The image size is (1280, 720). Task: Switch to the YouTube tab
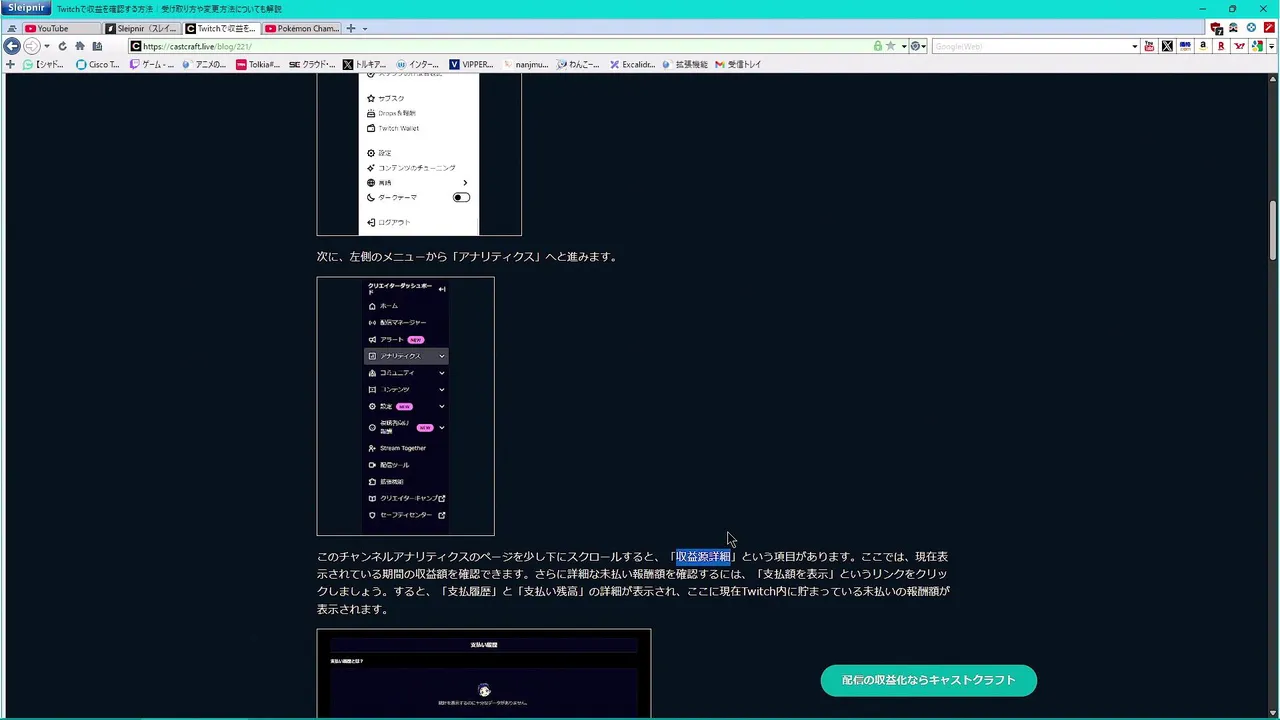(x=61, y=28)
